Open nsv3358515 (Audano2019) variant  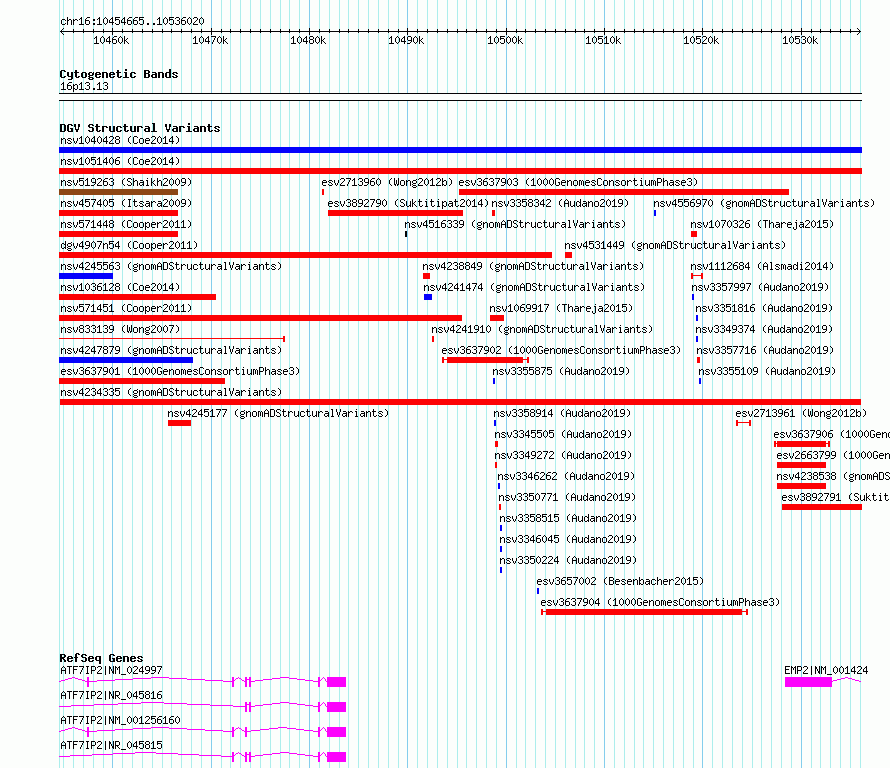(x=568, y=518)
